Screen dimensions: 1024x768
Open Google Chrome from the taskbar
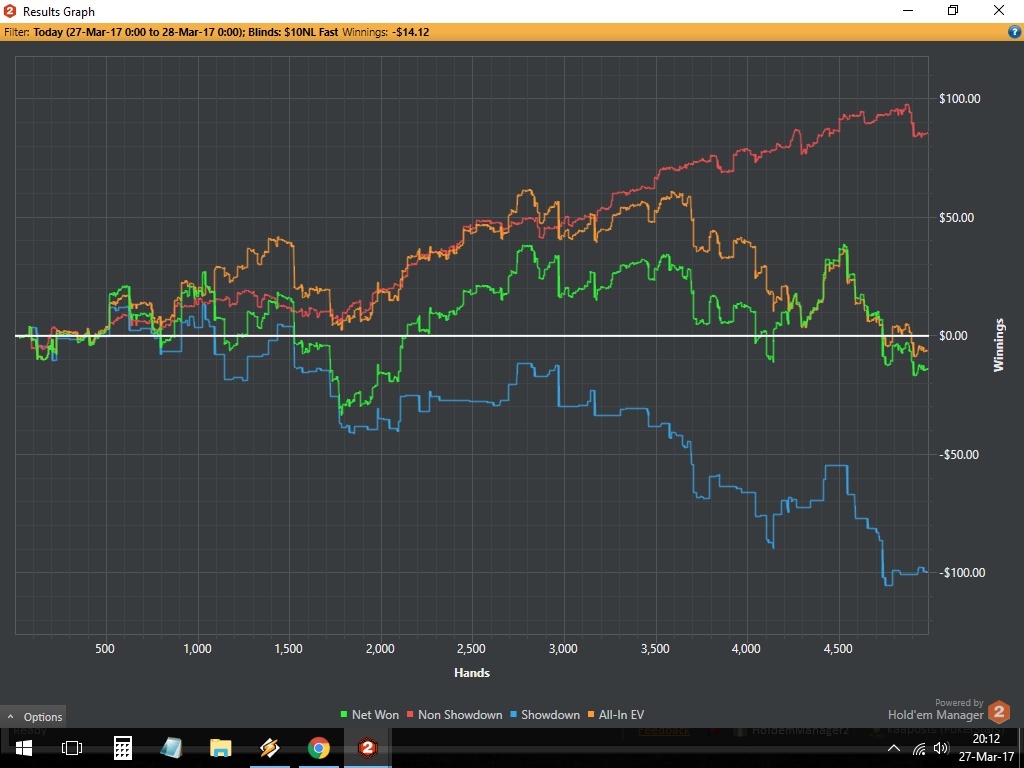pyautogui.click(x=319, y=748)
